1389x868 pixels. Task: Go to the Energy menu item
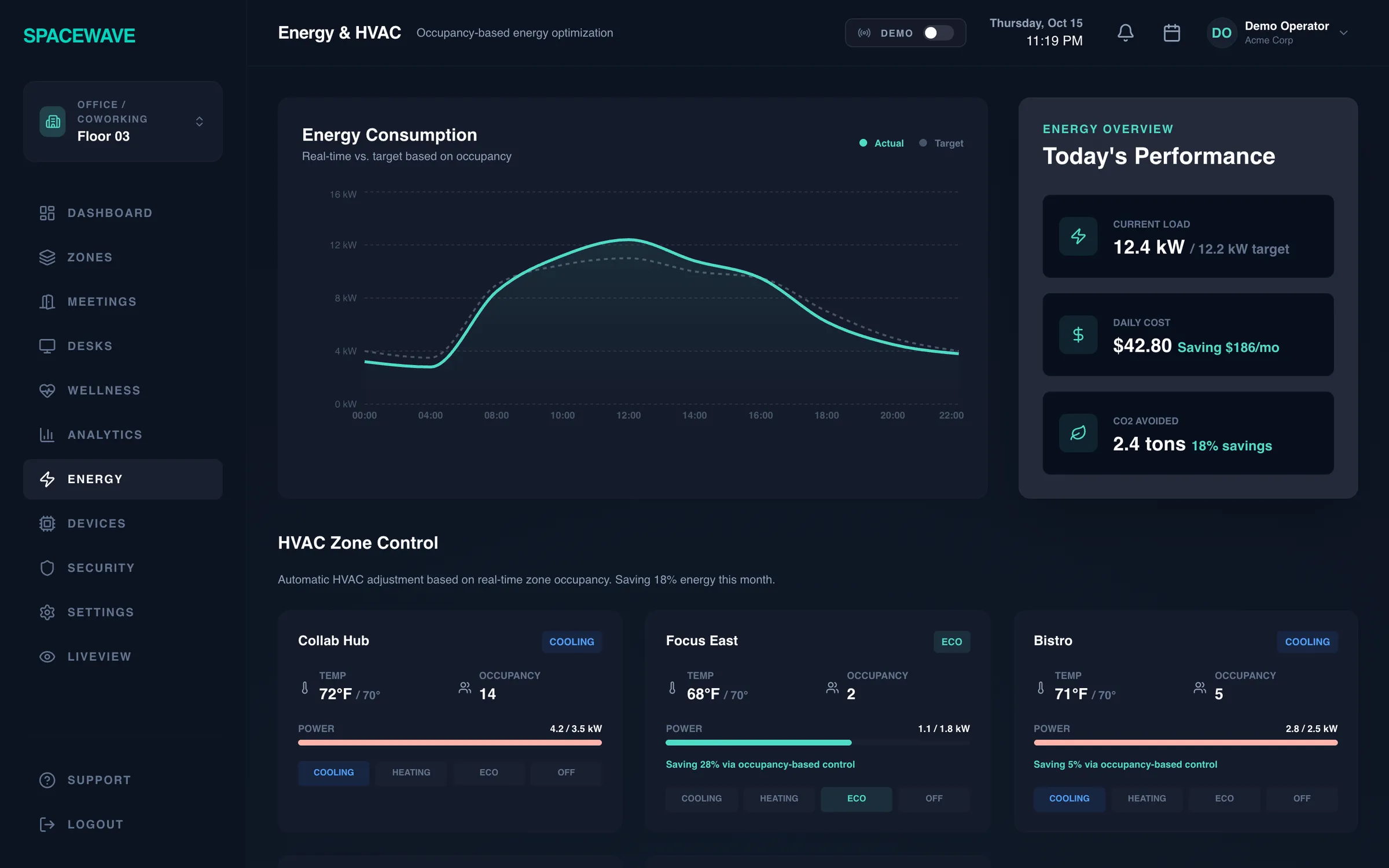123,479
